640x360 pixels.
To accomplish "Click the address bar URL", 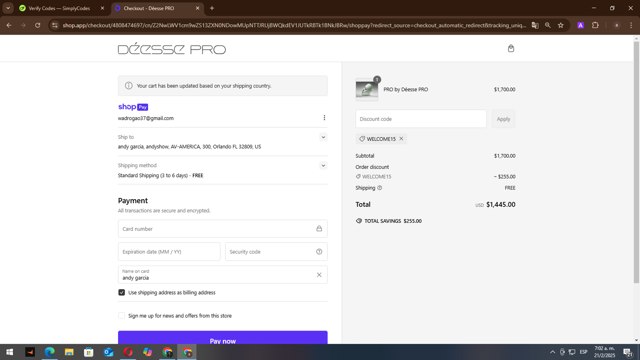I will (294, 25).
